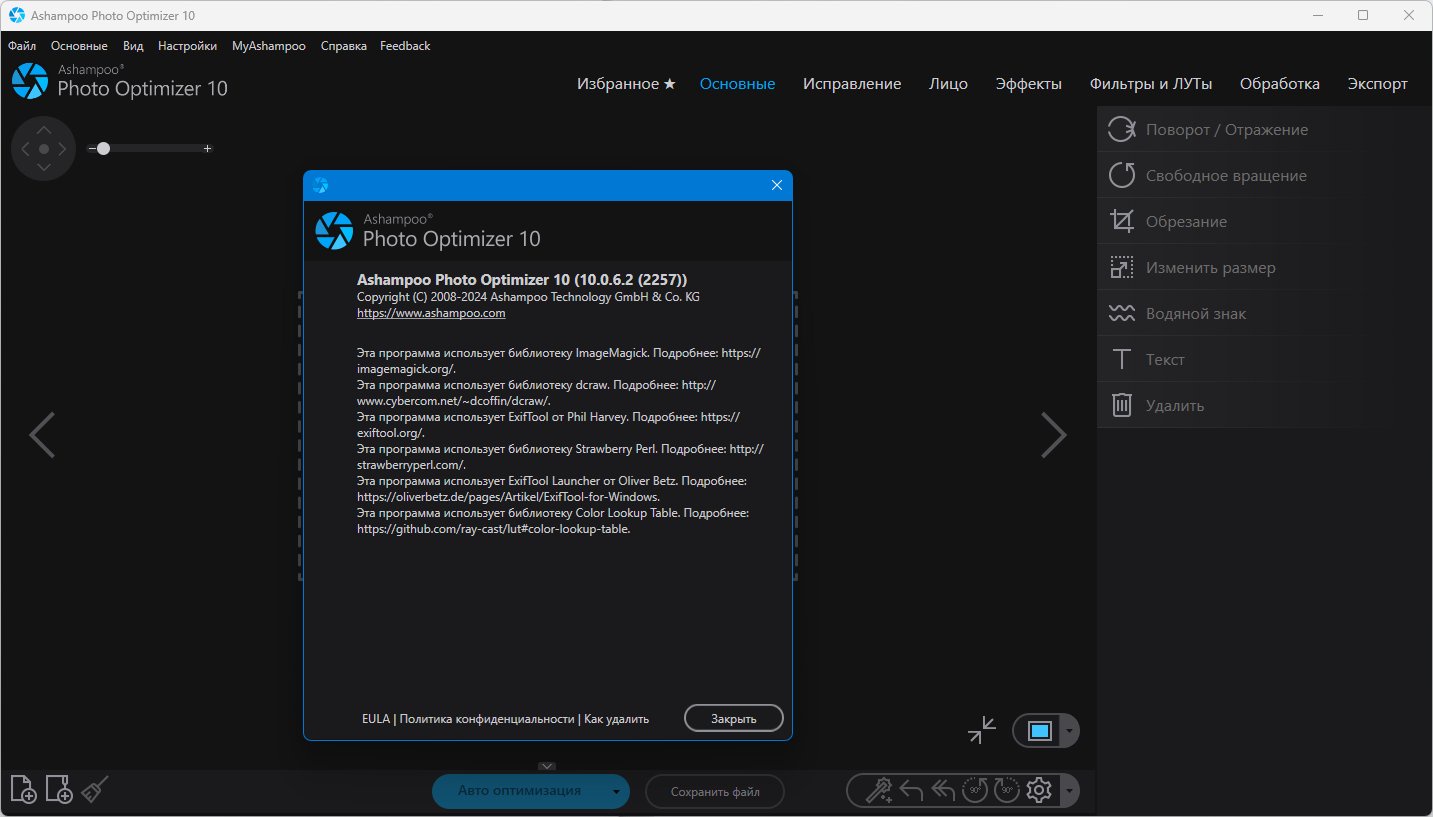
Task: Open the Feedback menu
Action: pos(405,46)
